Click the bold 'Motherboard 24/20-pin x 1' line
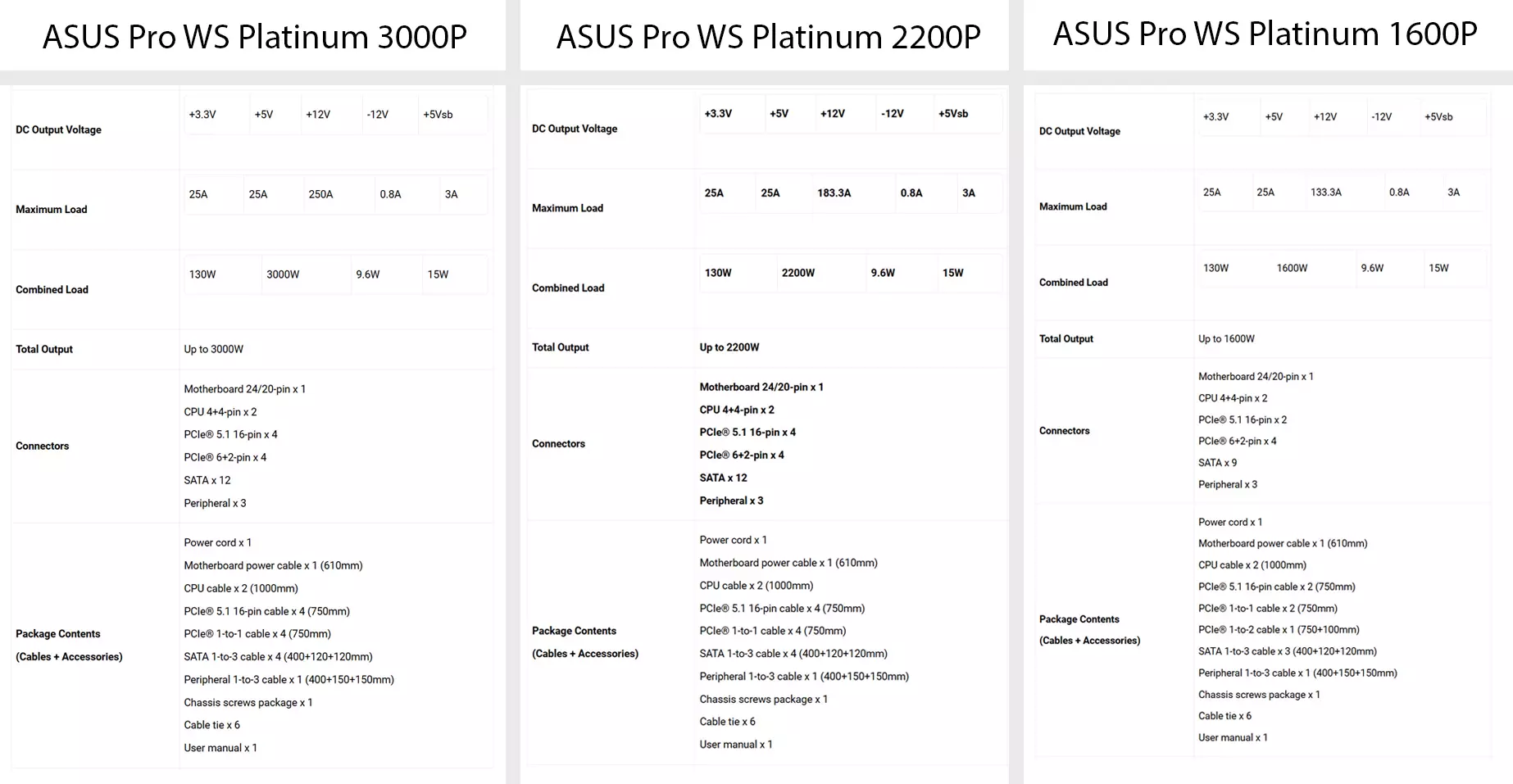The image size is (1513, 784). (x=761, y=387)
